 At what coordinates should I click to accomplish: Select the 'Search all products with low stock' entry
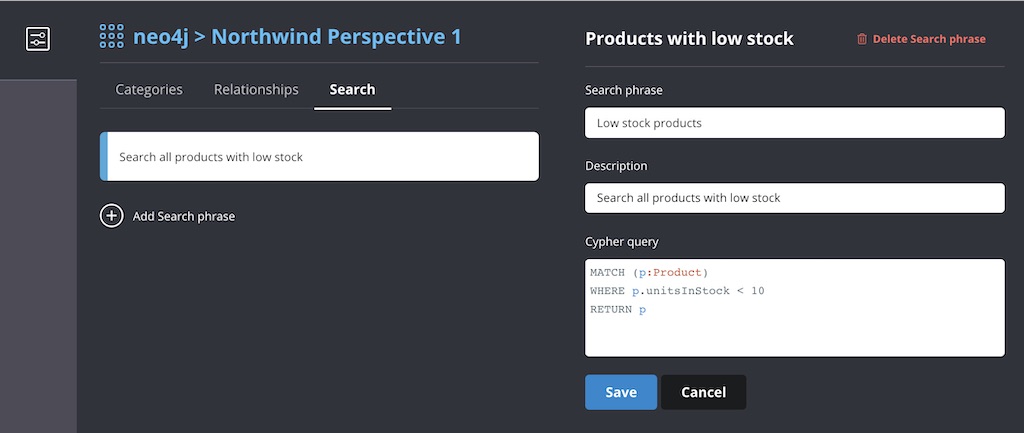319,157
